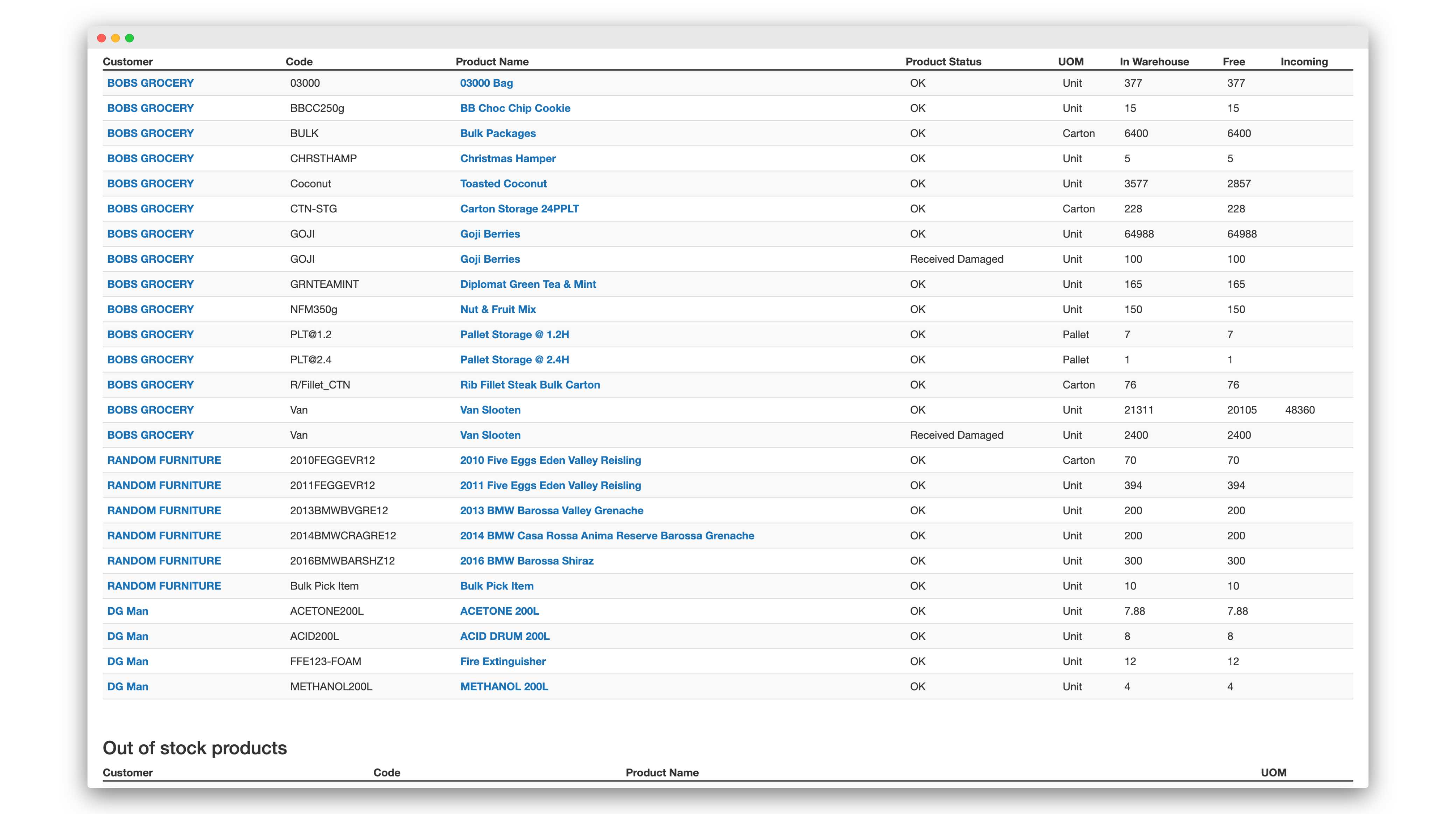Viewport: 1456px width, 814px height.
Task: Select the BB Choc Chip Cookie product
Action: (515, 108)
